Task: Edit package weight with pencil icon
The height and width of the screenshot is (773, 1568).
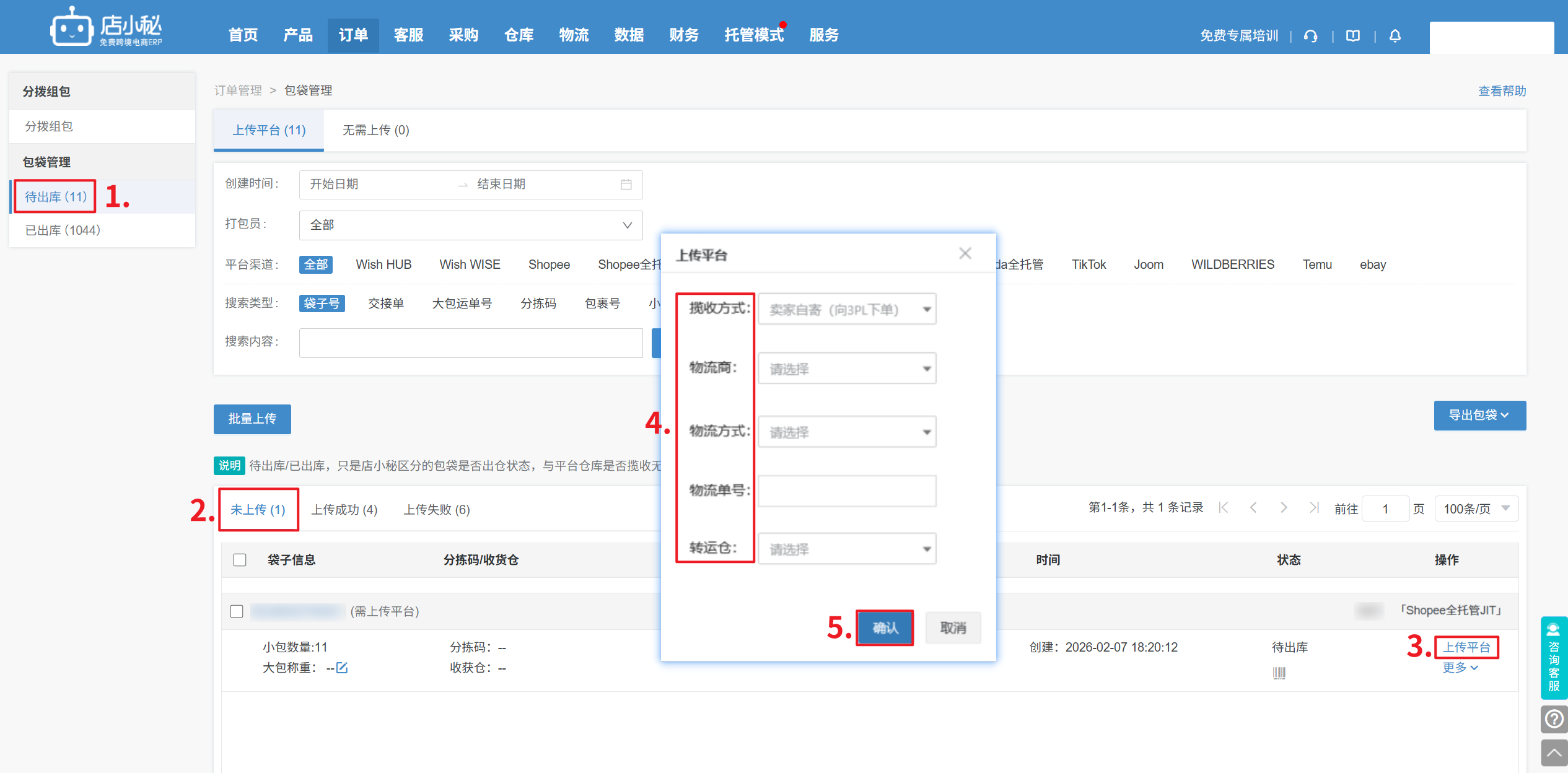Action: point(342,668)
